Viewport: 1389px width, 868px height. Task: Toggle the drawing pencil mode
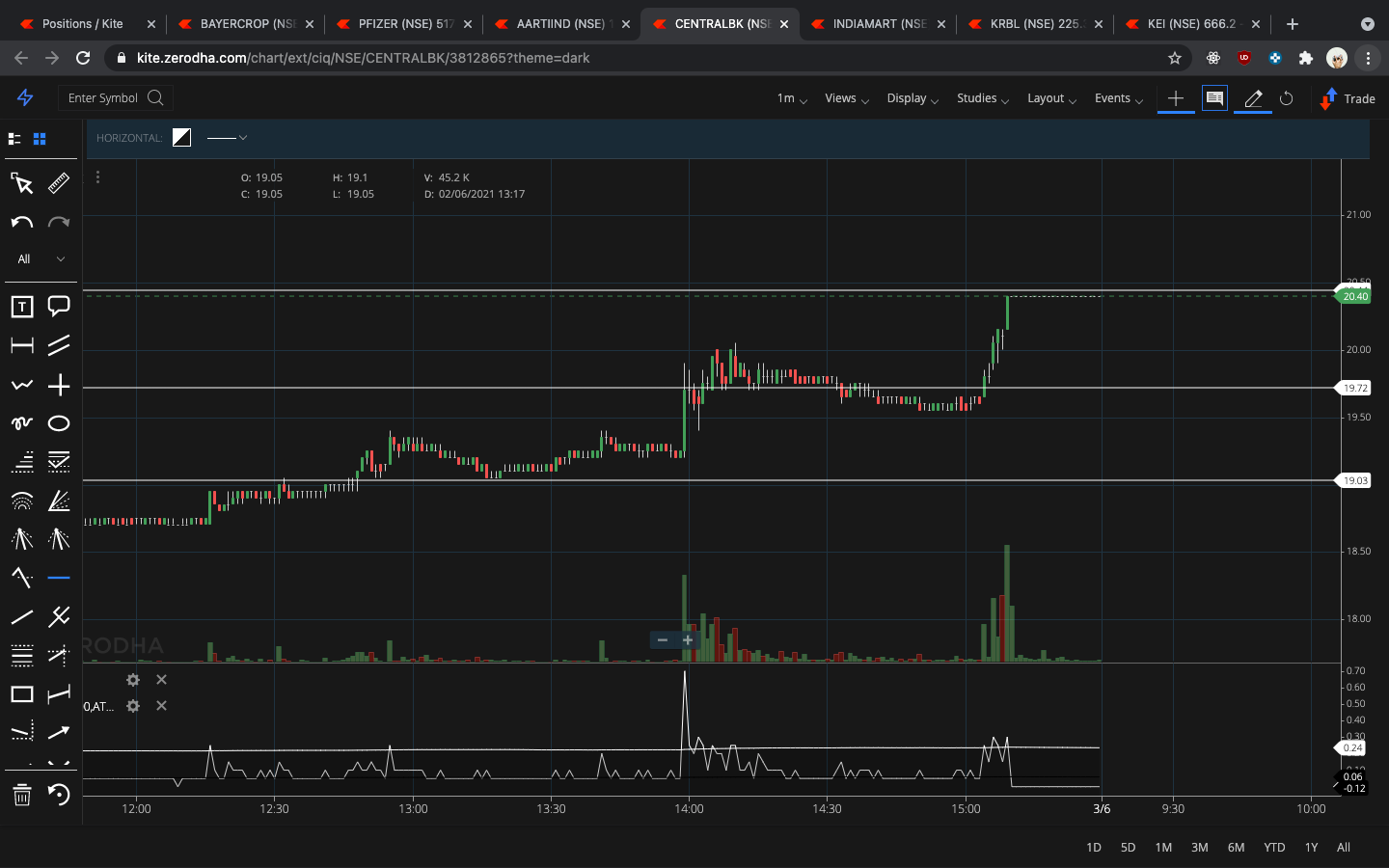click(x=1252, y=98)
